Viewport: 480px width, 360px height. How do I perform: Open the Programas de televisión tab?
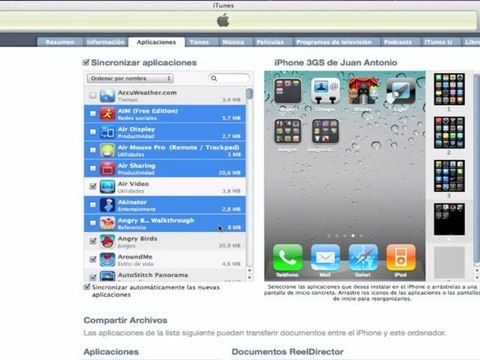[x=334, y=42]
